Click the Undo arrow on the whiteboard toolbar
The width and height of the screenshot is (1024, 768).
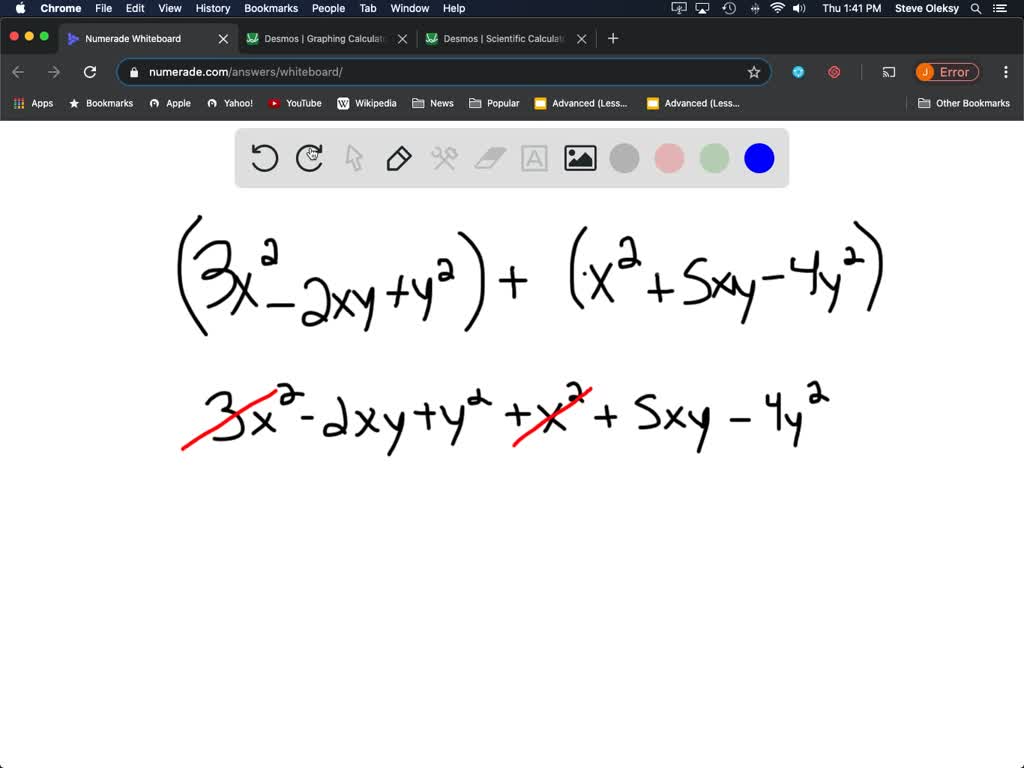tap(264, 158)
